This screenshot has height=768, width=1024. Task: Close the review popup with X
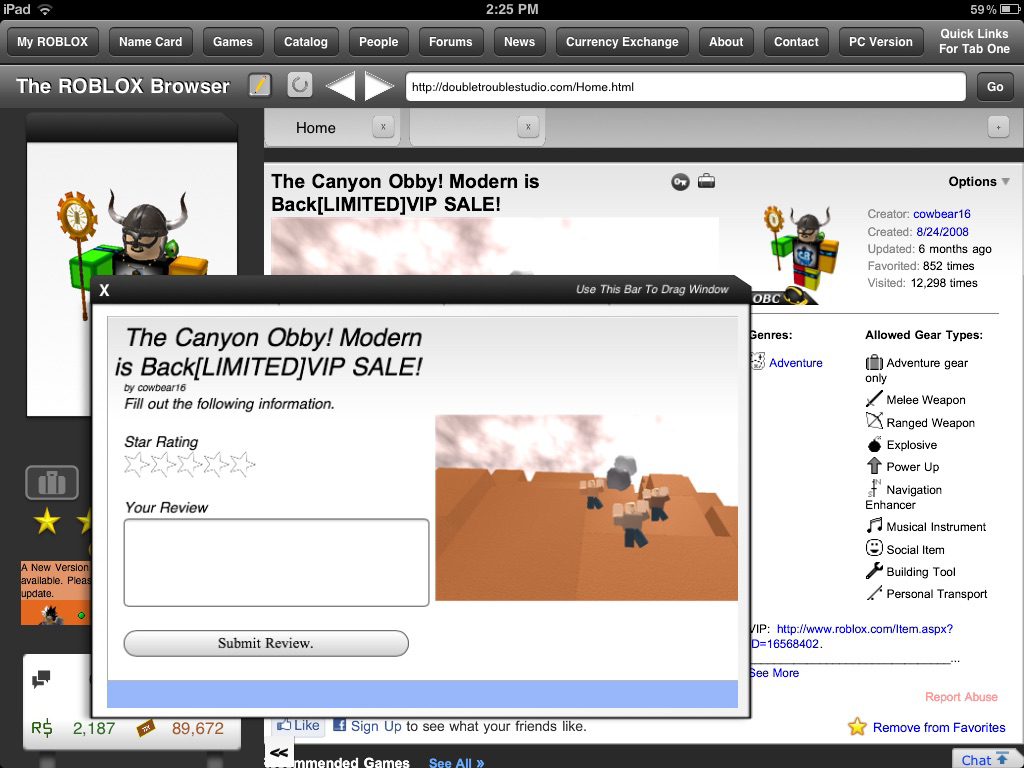pos(104,291)
